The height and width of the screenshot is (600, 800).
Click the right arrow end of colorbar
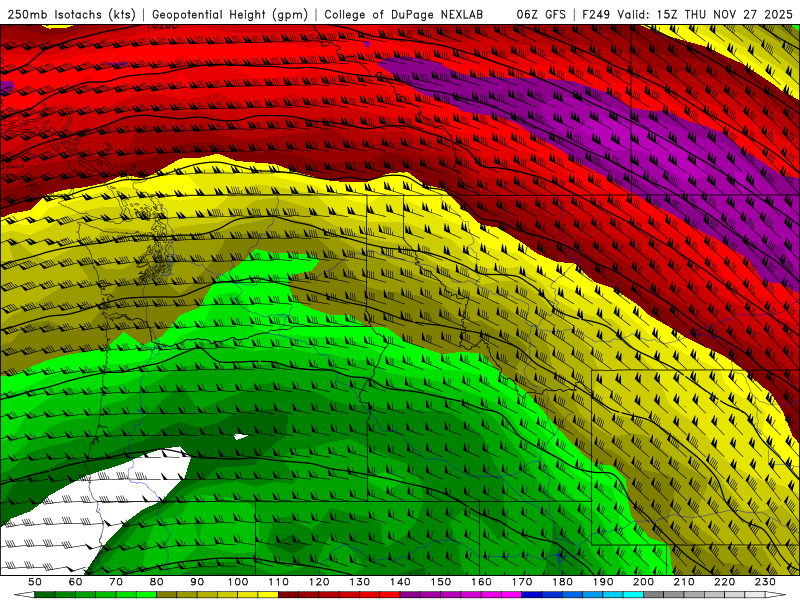click(776, 595)
